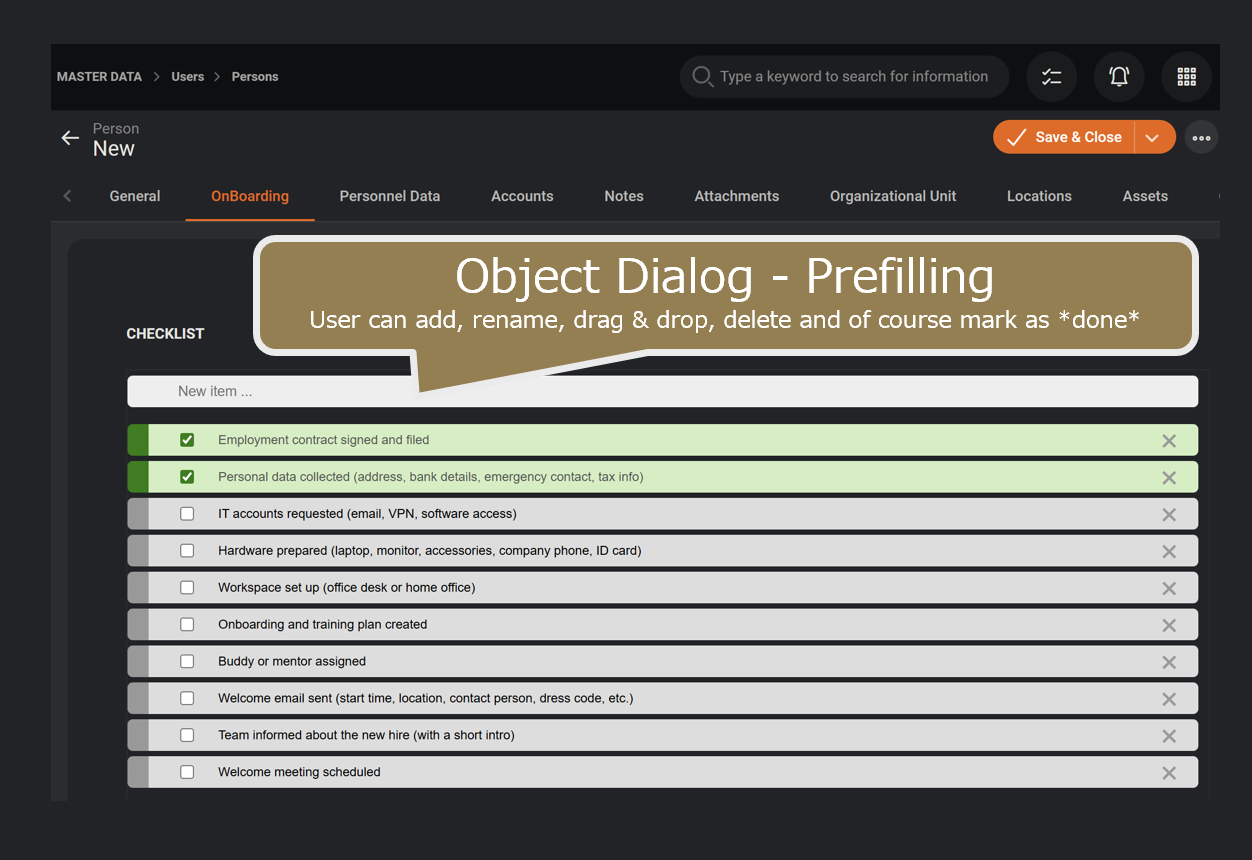Open the task checklist icon in header
Image resolution: width=1252 pixels, height=860 pixels.
[x=1052, y=77]
